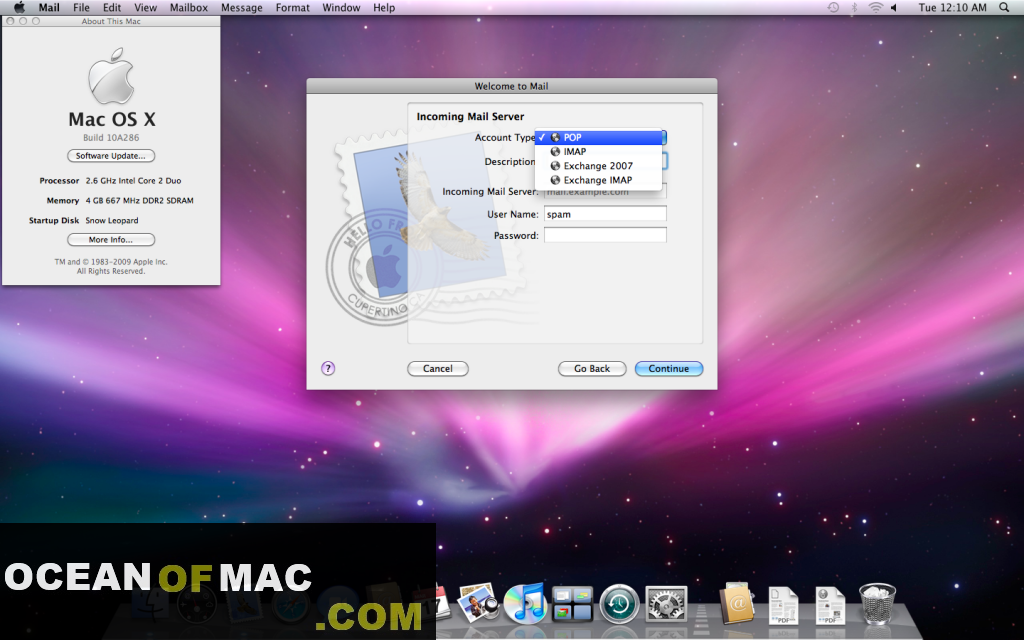Image resolution: width=1024 pixels, height=640 pixels.
Task: Click the Apple logo in About This Mac
Action: coord(111,76)
